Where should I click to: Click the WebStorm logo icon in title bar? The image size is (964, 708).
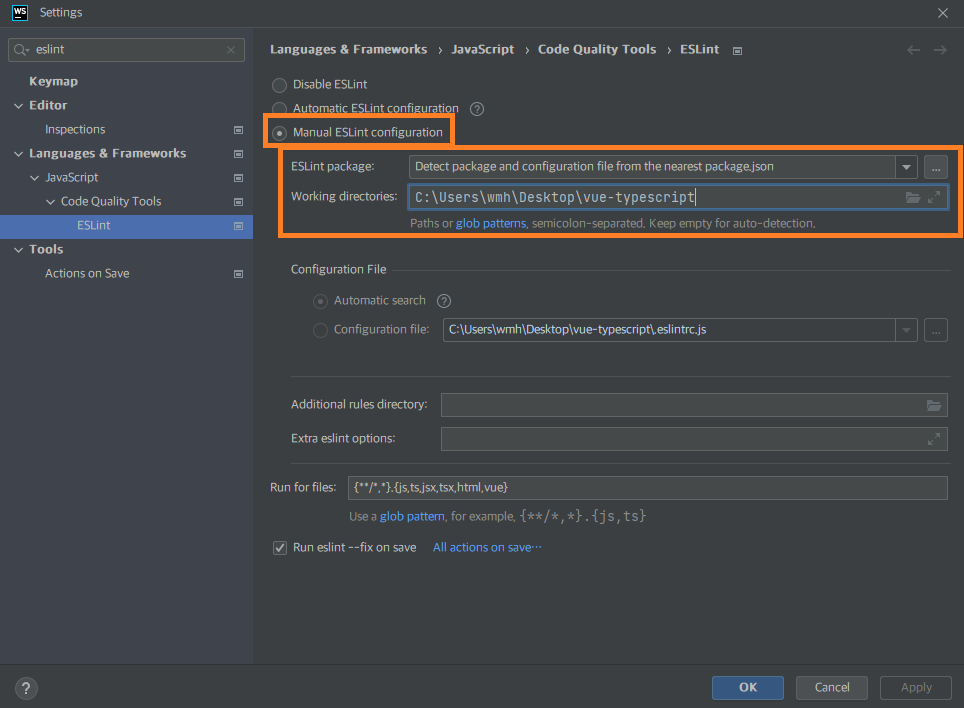(x=20, y=12)
